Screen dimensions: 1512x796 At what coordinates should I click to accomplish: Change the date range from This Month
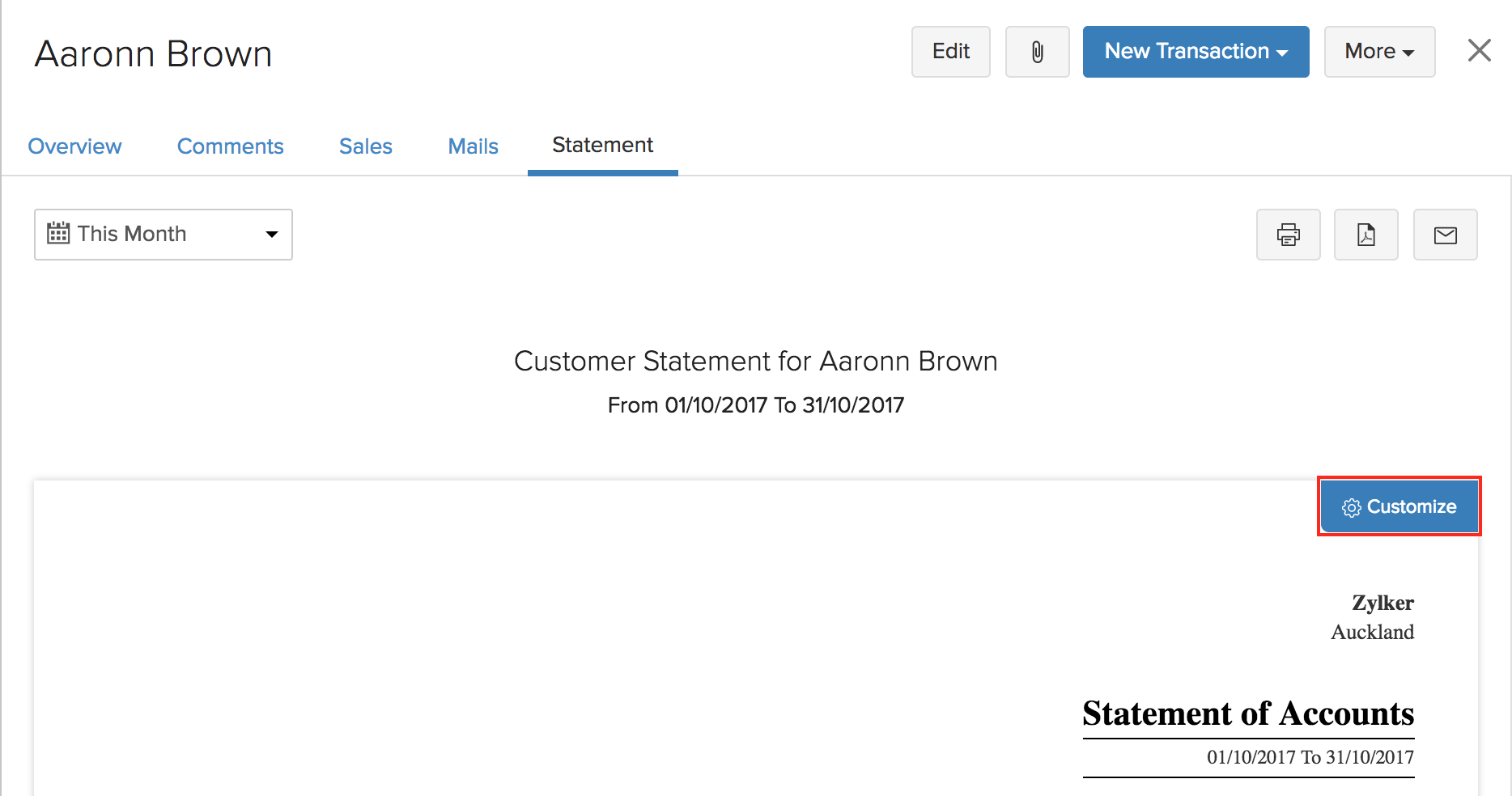point(162,234)
